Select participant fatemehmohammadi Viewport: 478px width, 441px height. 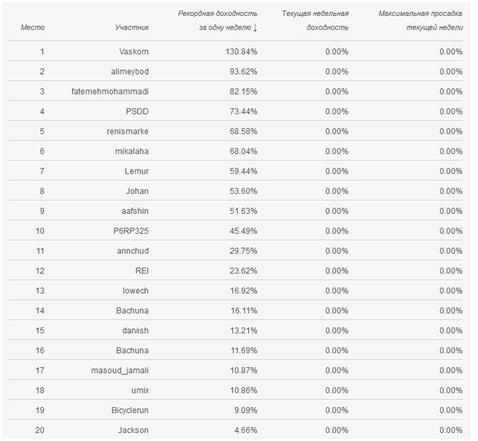pos(110,91)
